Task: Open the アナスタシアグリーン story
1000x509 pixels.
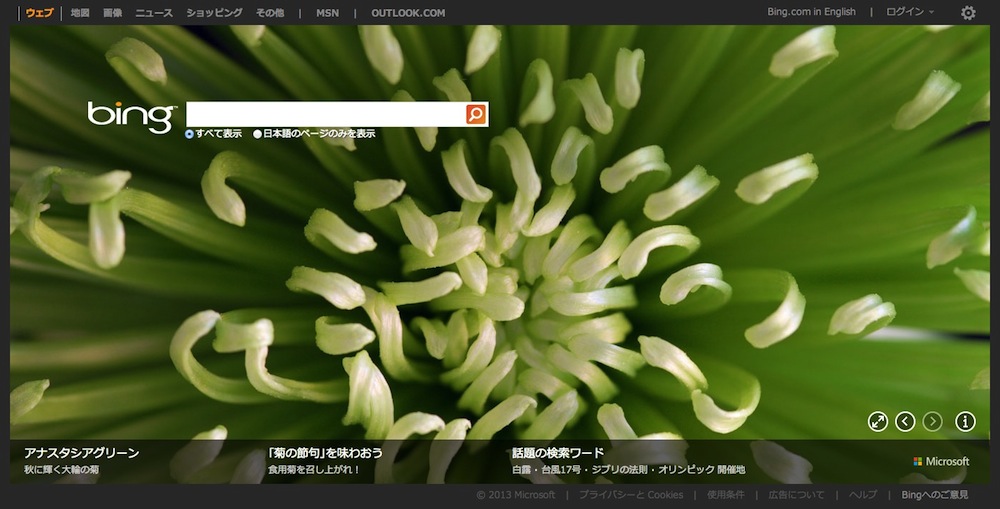Action: [81, 453]
